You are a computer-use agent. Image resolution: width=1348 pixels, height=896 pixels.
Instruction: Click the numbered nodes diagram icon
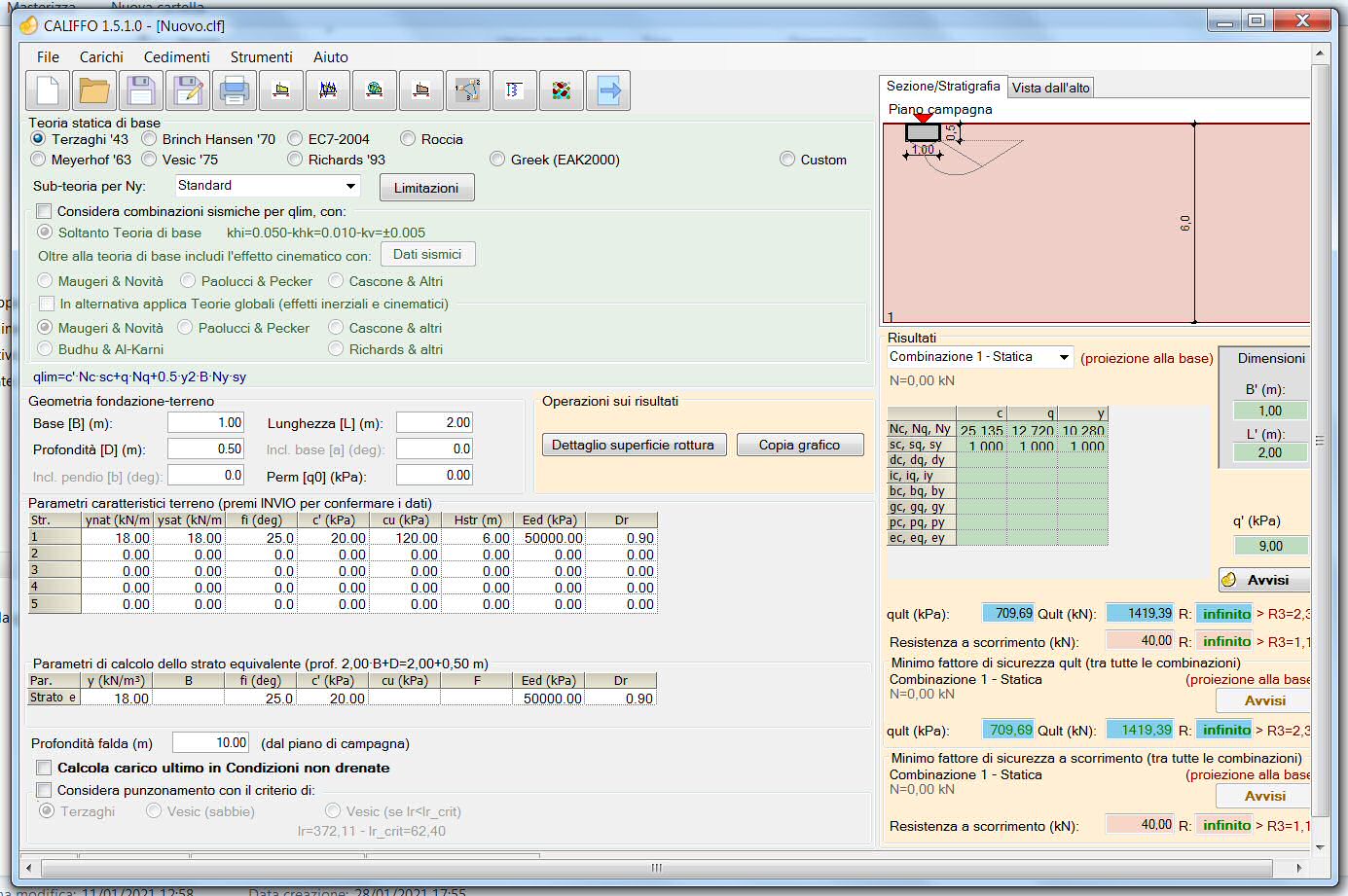468,90
